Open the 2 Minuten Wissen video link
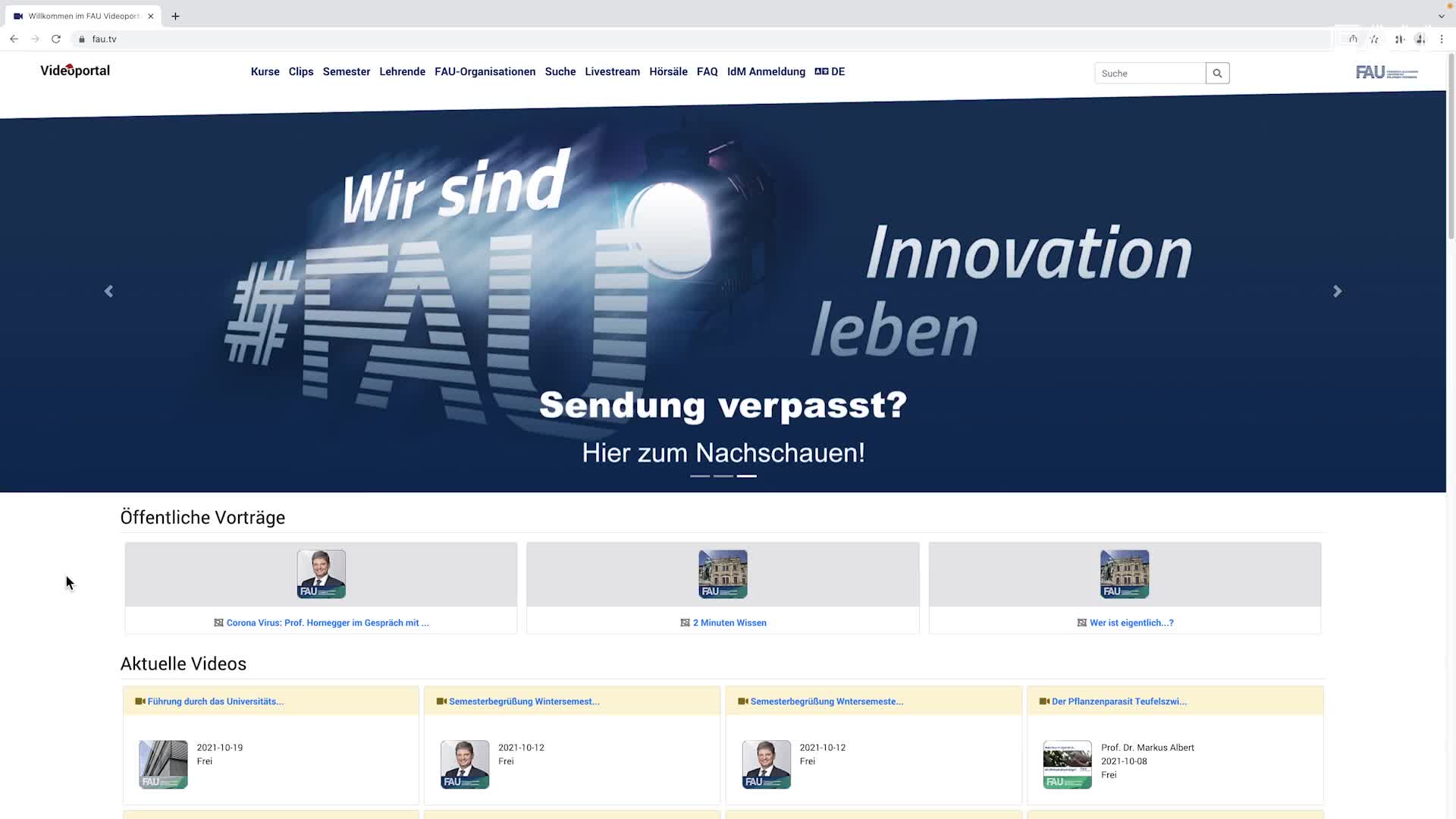This screenshot has height=819, width=1456. (x=729, y=622)
